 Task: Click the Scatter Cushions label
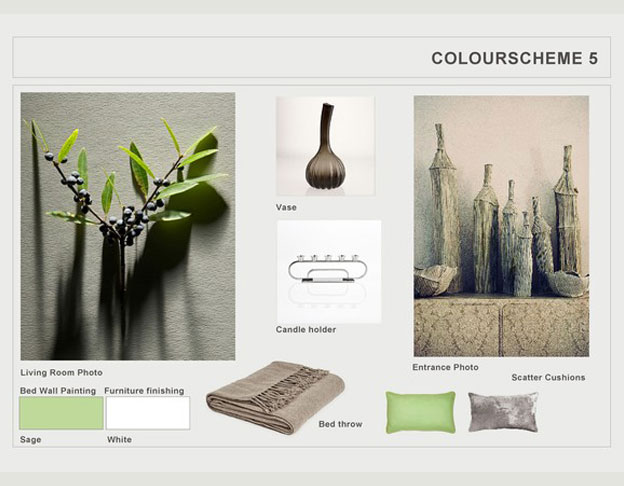[548, 377]
